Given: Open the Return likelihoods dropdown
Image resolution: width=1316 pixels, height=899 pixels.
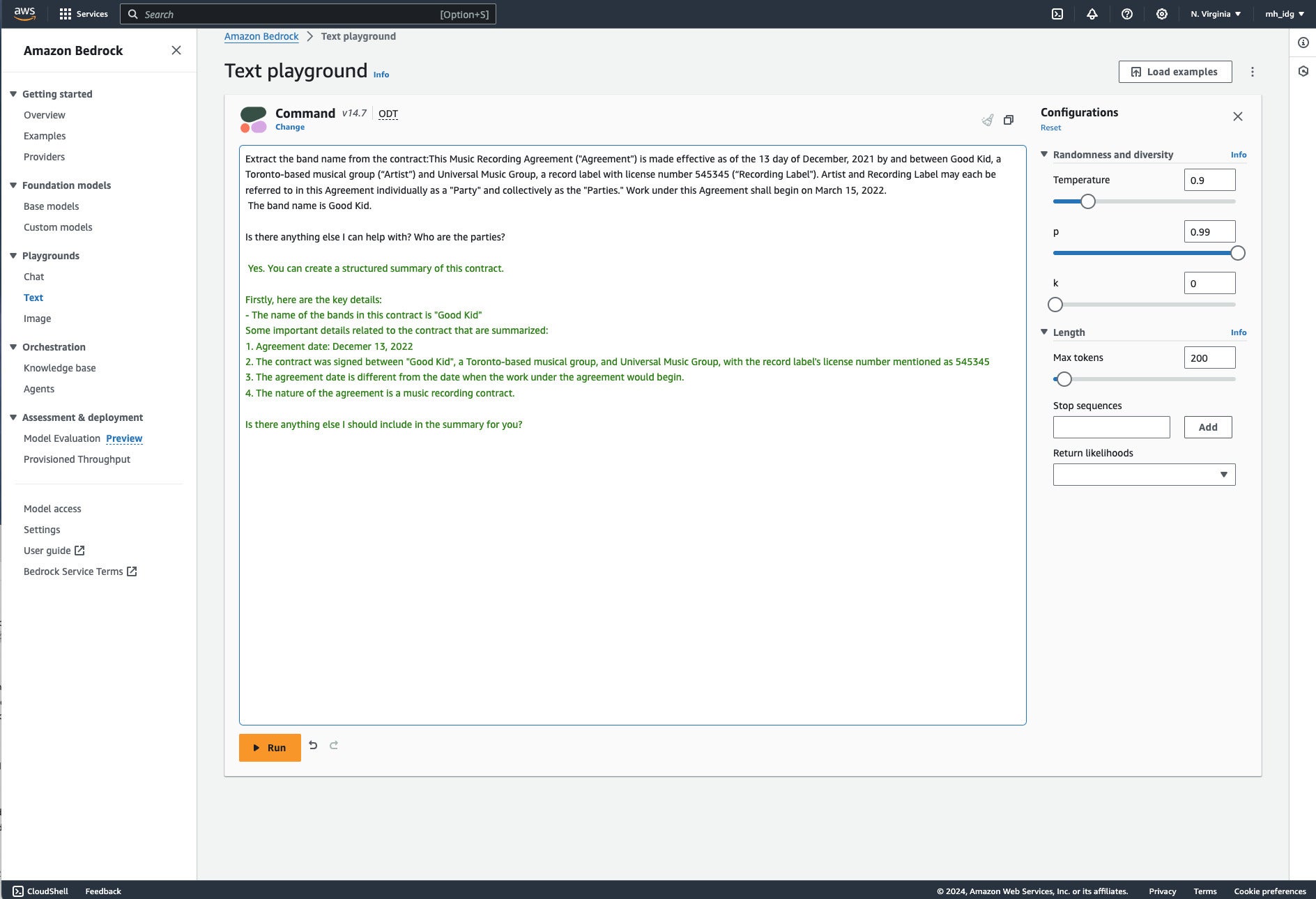Looking at the screenshot, I should click(x=1144, y=475).
